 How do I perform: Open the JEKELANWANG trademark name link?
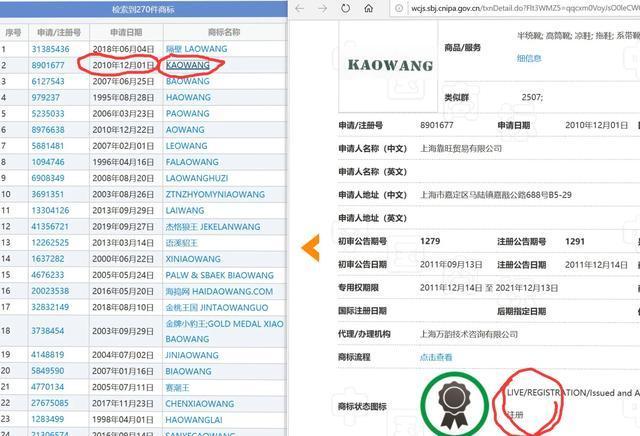[x=213, y=227]
